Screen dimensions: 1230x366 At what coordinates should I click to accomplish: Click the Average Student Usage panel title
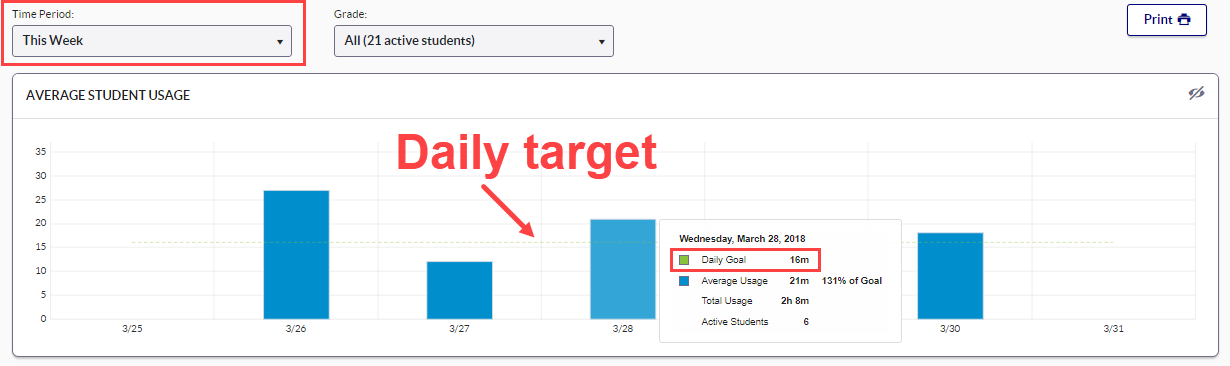[x=108, y=96]
